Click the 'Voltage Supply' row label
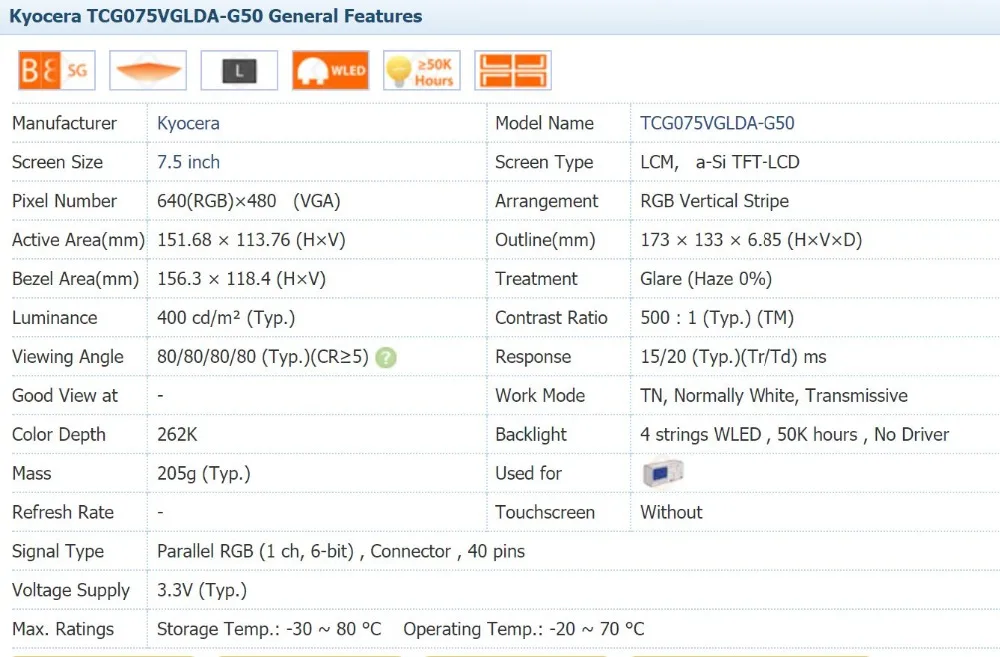1000x657 pixels. point(71,590)
